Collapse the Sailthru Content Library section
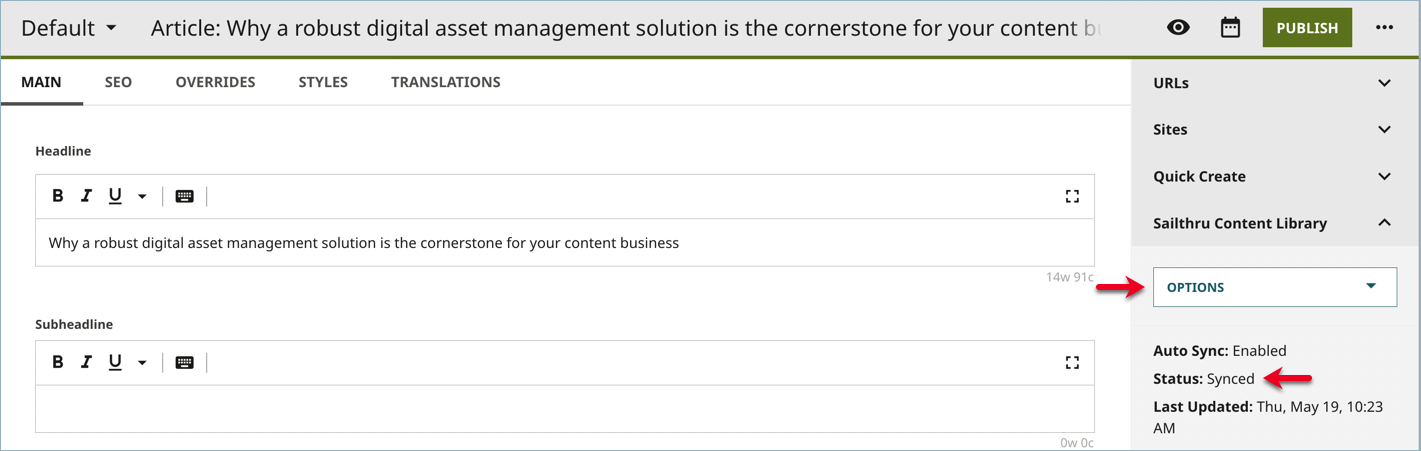This screenshot has width=1421, height=451. point(1384,223)
